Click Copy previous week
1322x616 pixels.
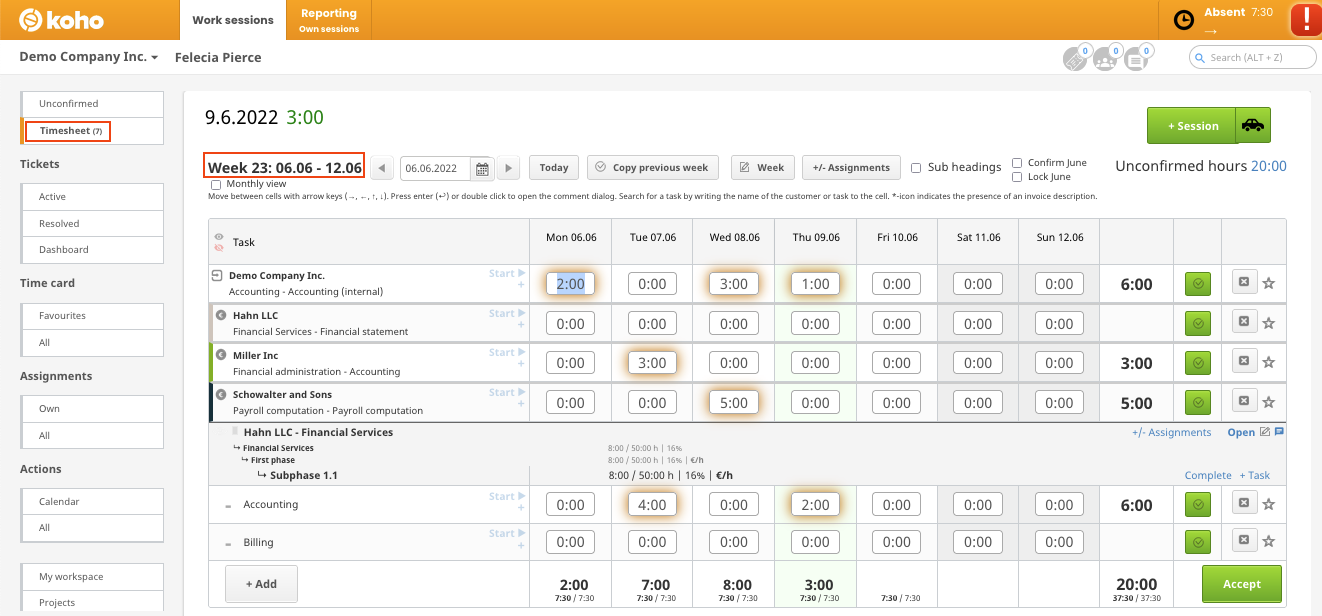coord(653,168)
